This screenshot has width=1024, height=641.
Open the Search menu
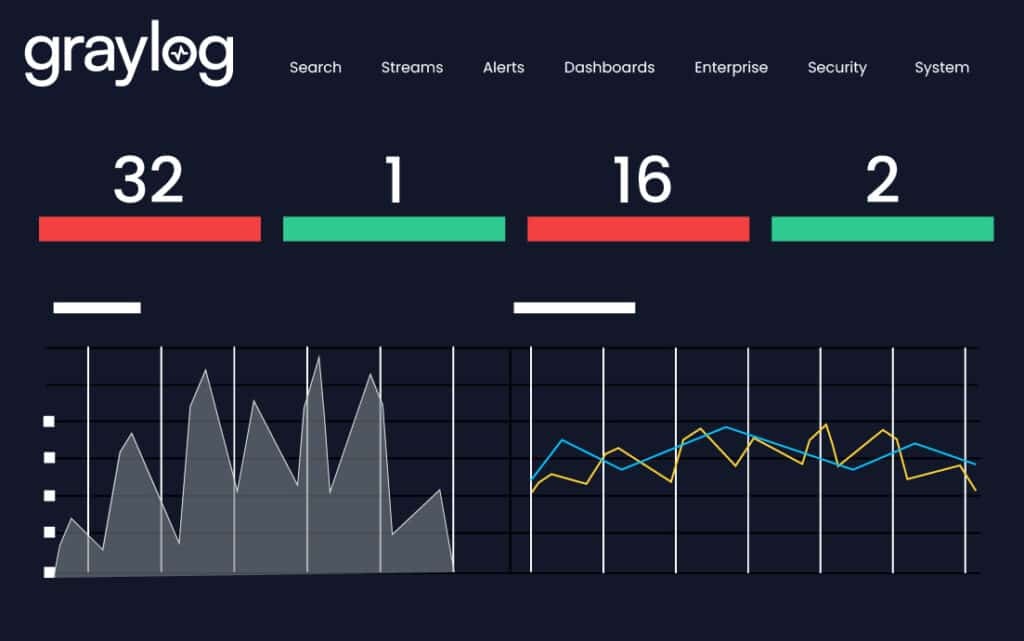point(315,68)
